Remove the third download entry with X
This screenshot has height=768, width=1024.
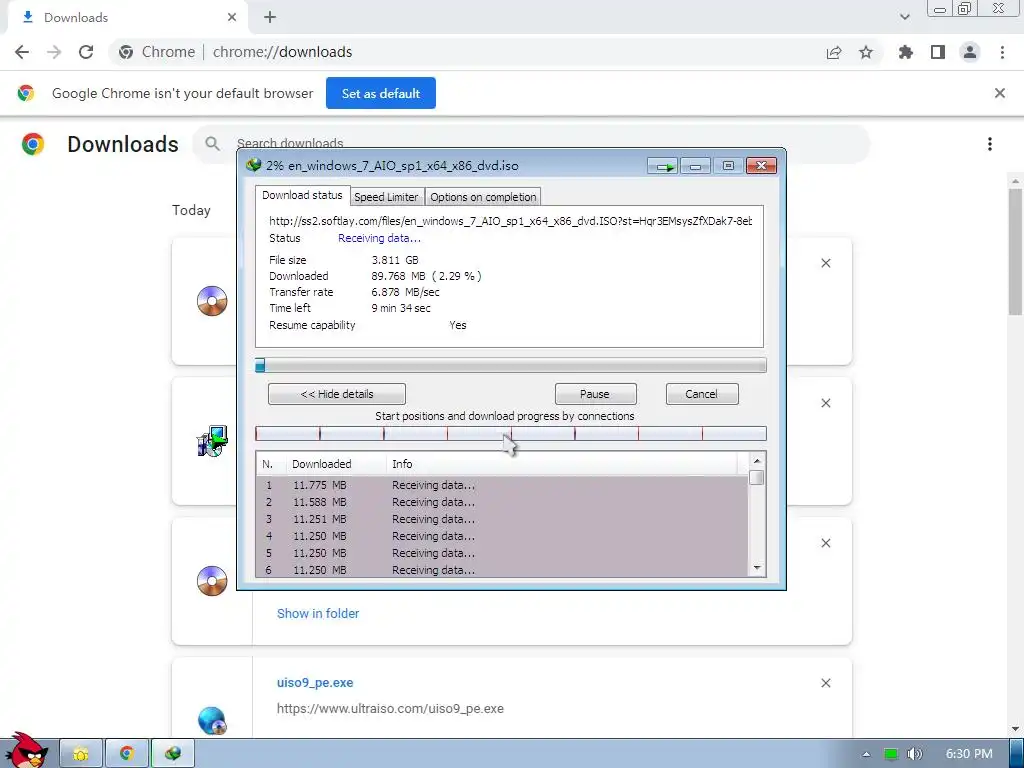point(825,543)
